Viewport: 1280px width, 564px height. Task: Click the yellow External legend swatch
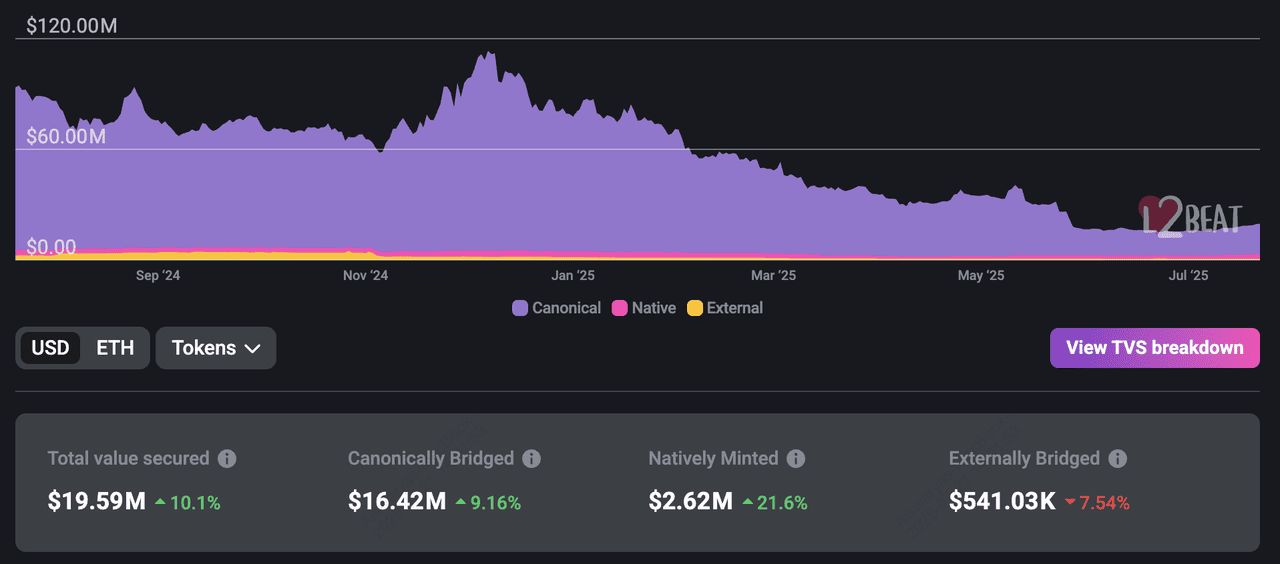click(695, 308)
